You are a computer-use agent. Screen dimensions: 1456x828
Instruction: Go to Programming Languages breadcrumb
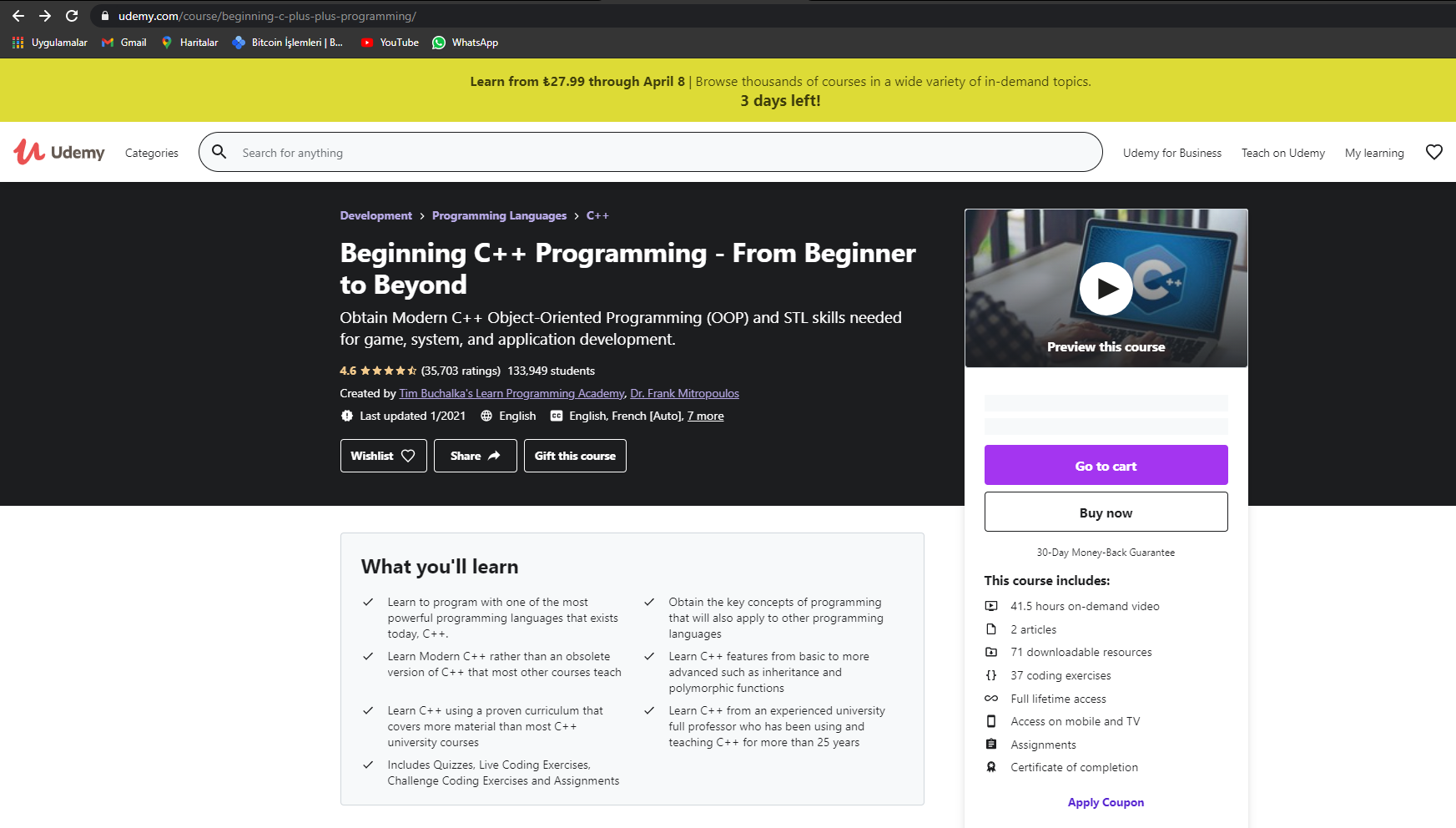(499, 215)
